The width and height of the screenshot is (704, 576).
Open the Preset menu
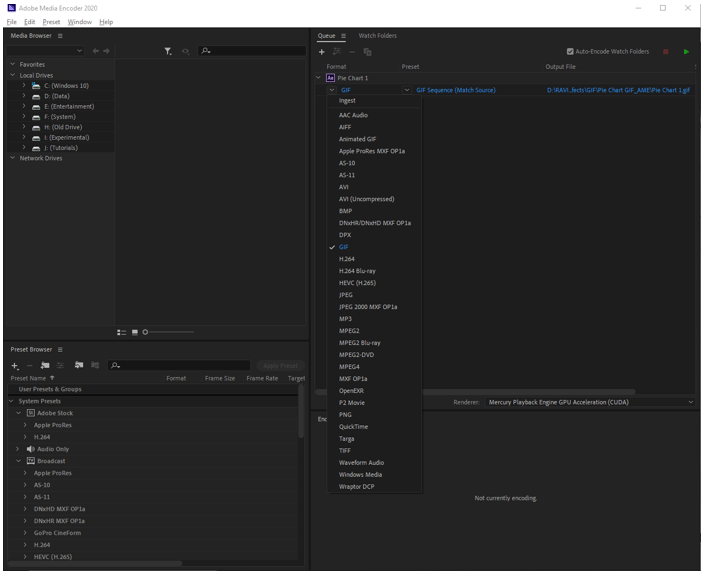tap(51, 22)
